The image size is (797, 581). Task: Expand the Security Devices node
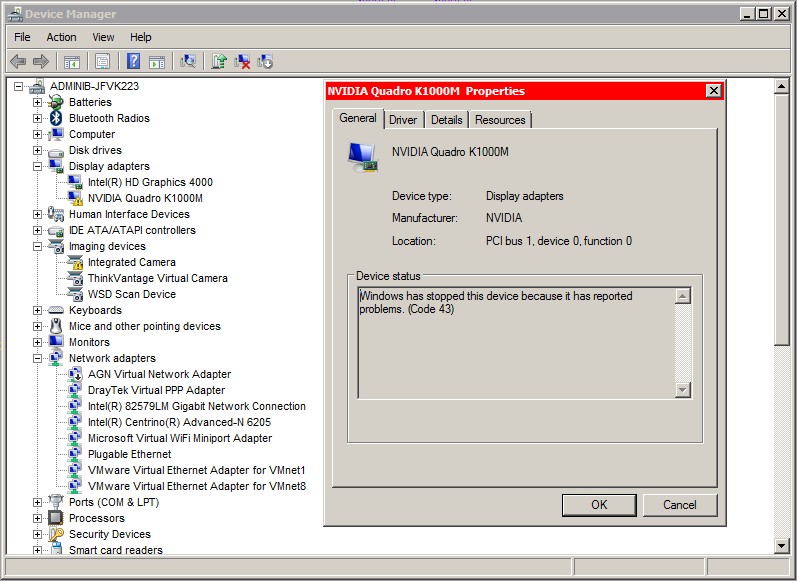(37, 534)
